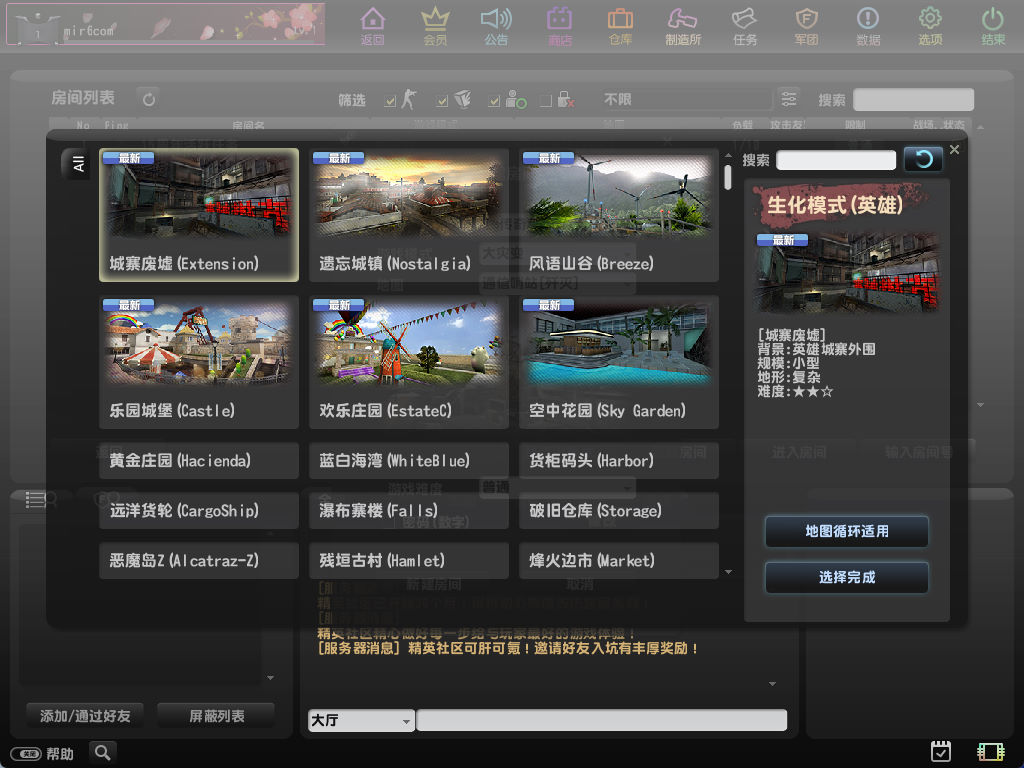Select the 空中花园 (Sky Garden) map
Screen dimensions: 1024x768
pos(618,362)
